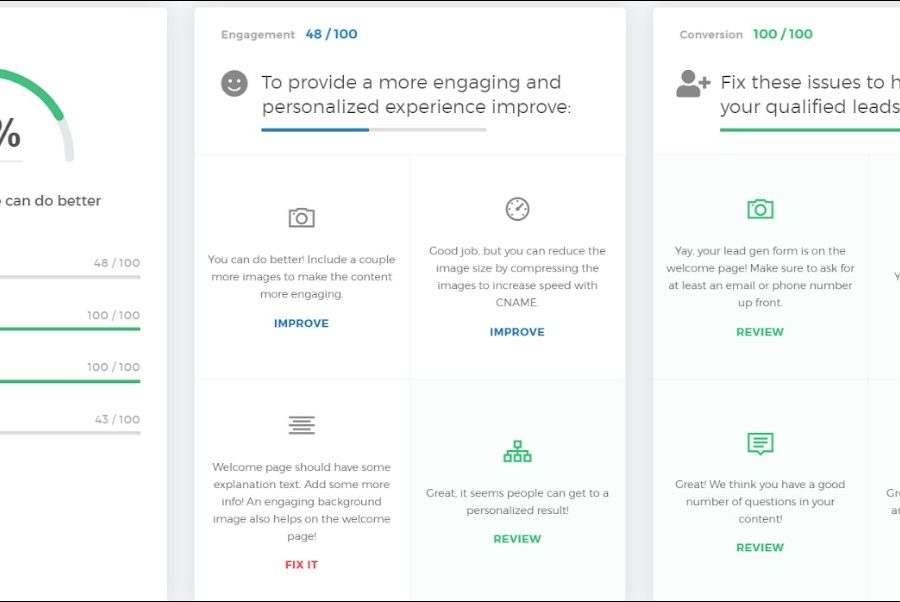Click the speed gauge icon
This screenshot has width=900, height=602.
pos(517,209)
